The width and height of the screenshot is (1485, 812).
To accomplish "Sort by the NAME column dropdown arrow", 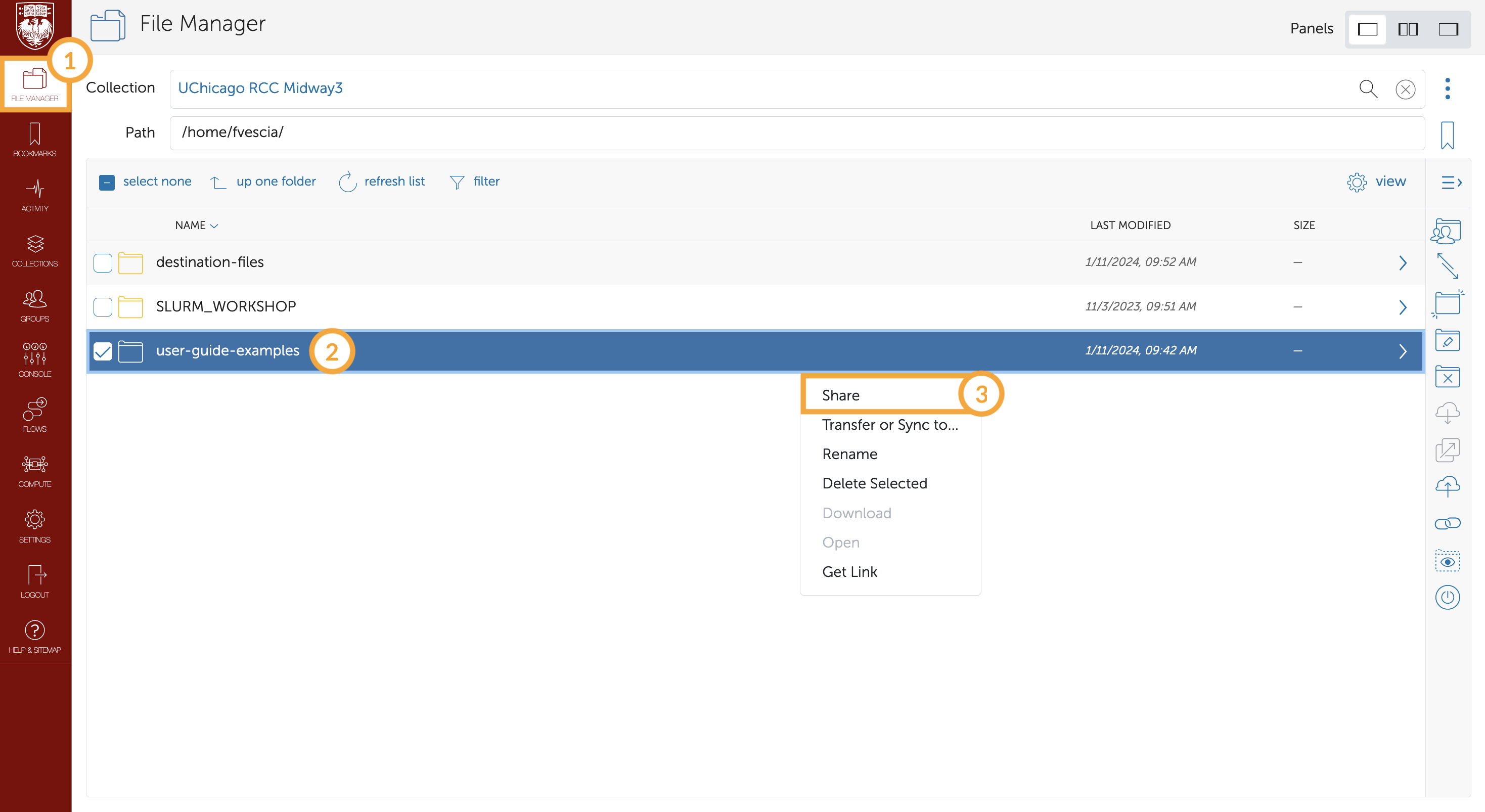I will point(214,226).
